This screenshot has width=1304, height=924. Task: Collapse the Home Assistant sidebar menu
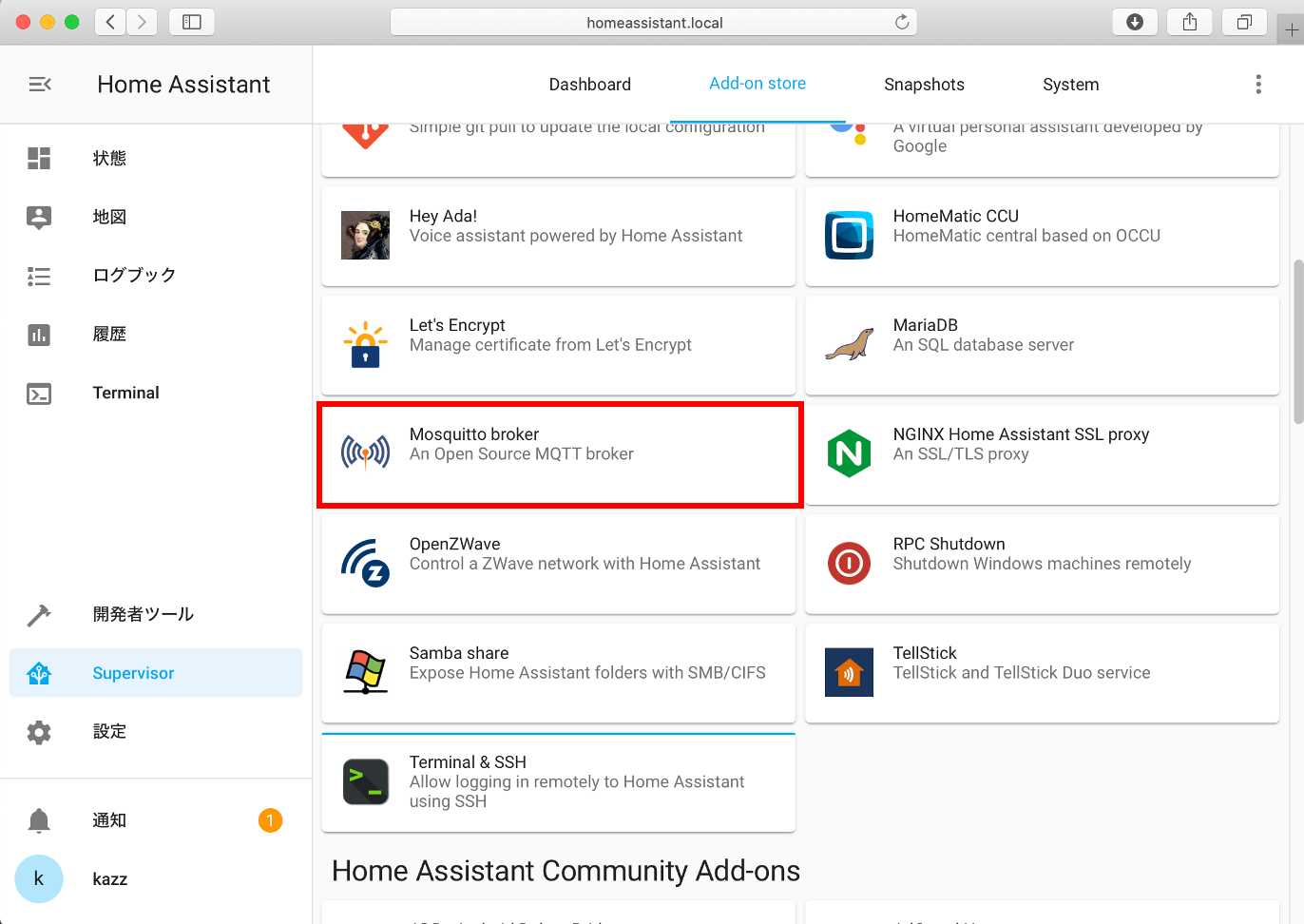click(40, 85)
